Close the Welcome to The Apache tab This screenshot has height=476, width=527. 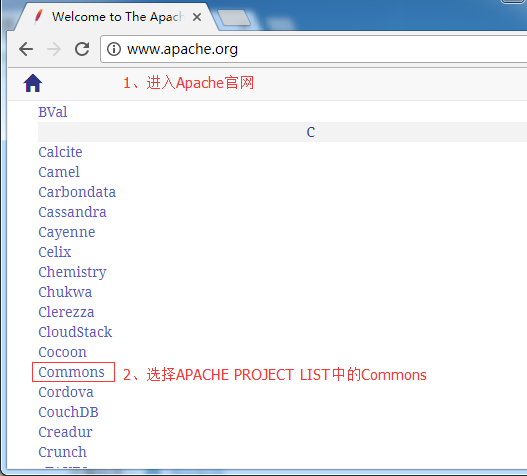click(x=197, y=17)
